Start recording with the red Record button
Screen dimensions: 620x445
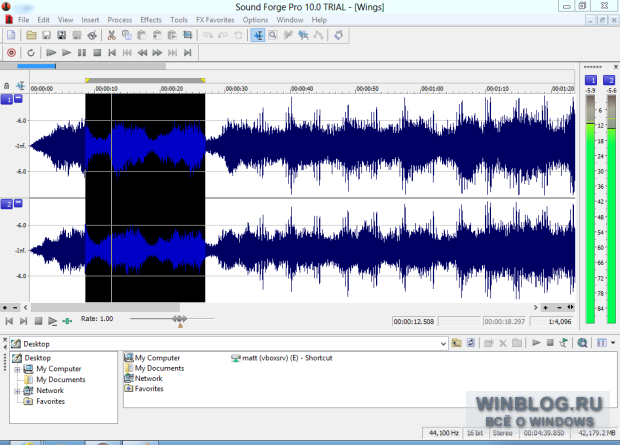[11, 53]
